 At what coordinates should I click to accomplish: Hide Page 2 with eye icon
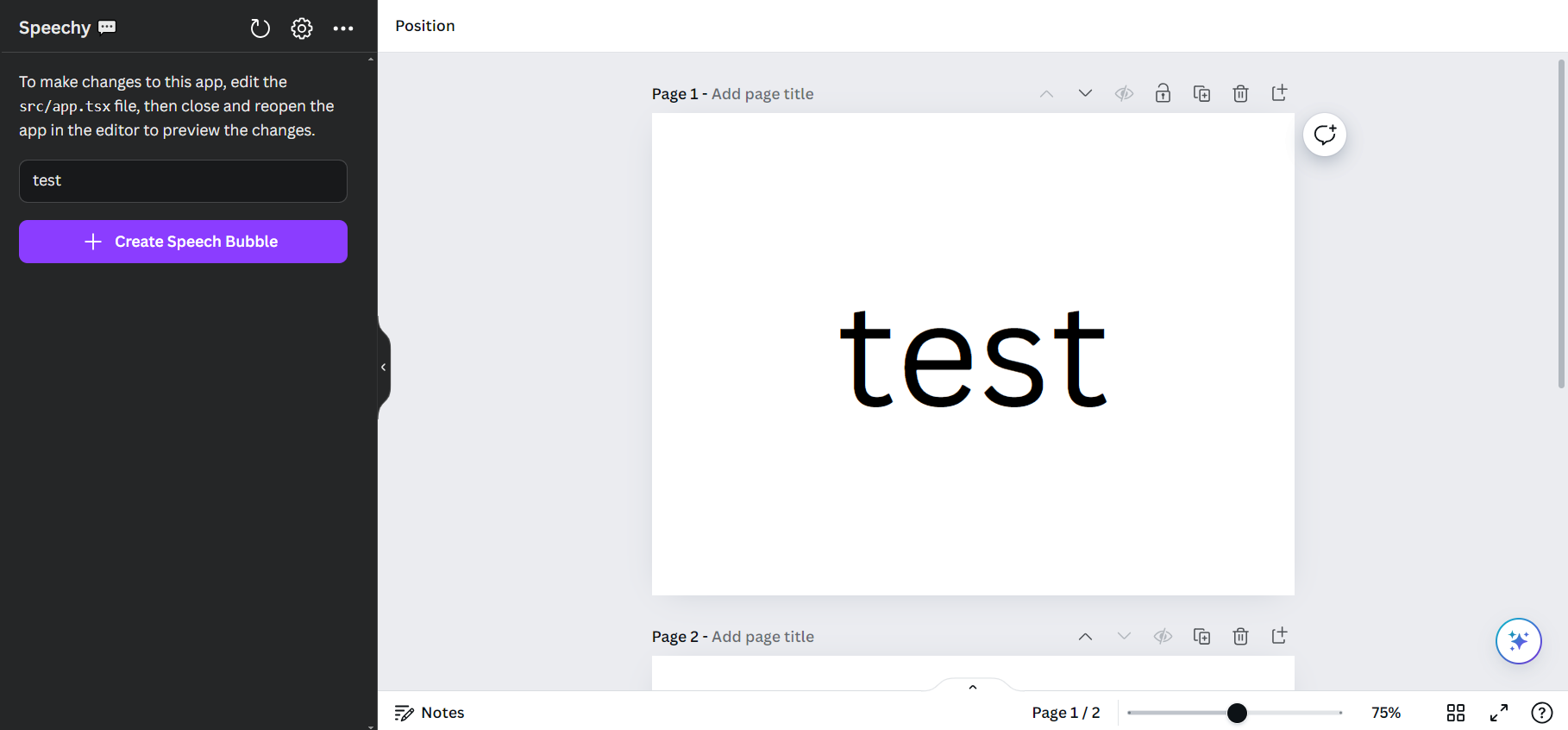coord(1163,636)
